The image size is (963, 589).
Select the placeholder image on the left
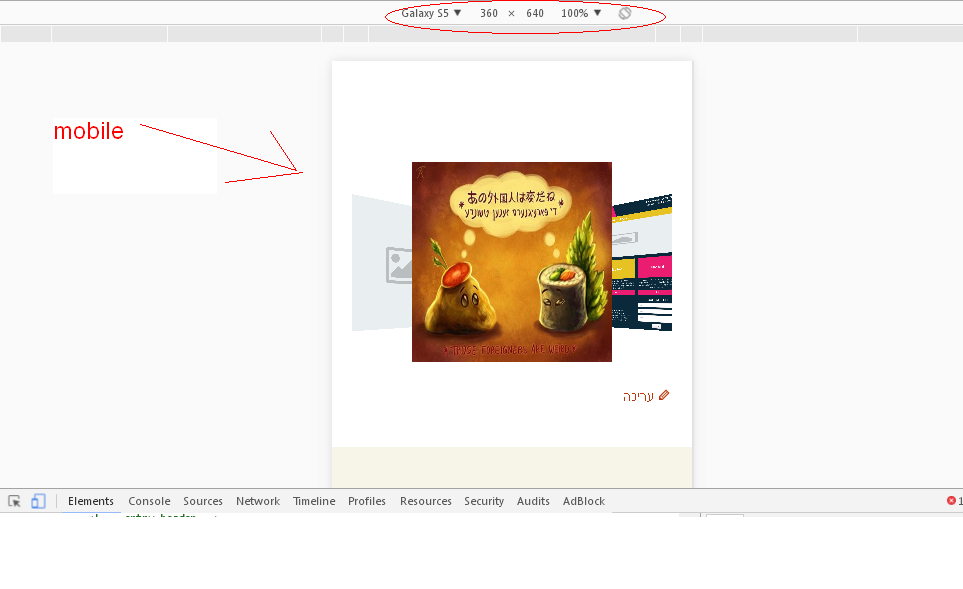381,263
